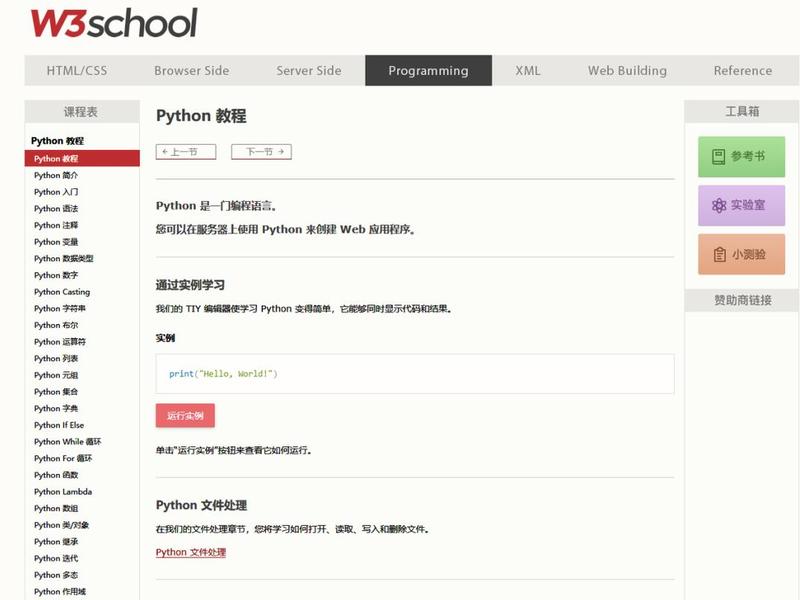Click the 上一节 previous section button
Image resolution: width=800 pixels, height=600 pixels.
pyautogui.click(x=186, y=152)
